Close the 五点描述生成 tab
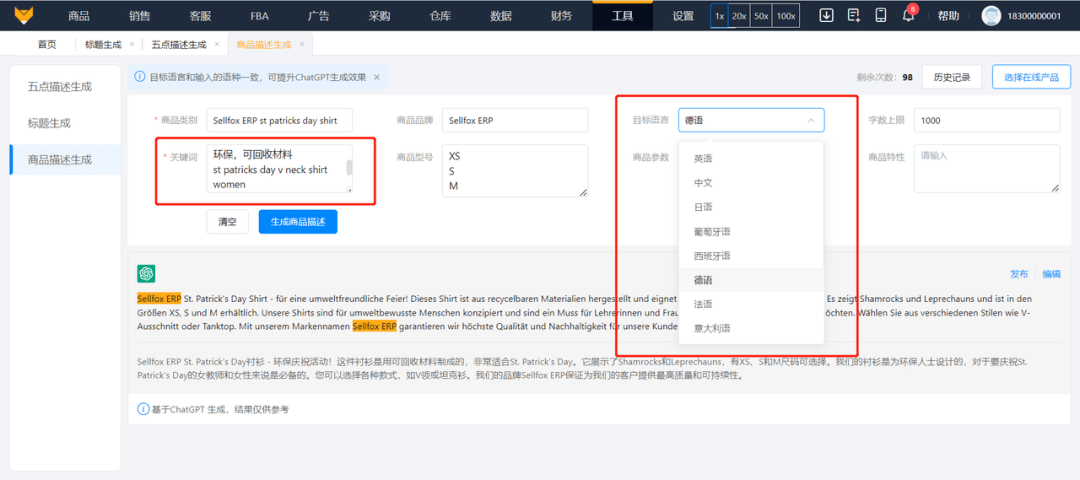The height and width of the screenshot is (480, 1080). click(x=217, y=44)
